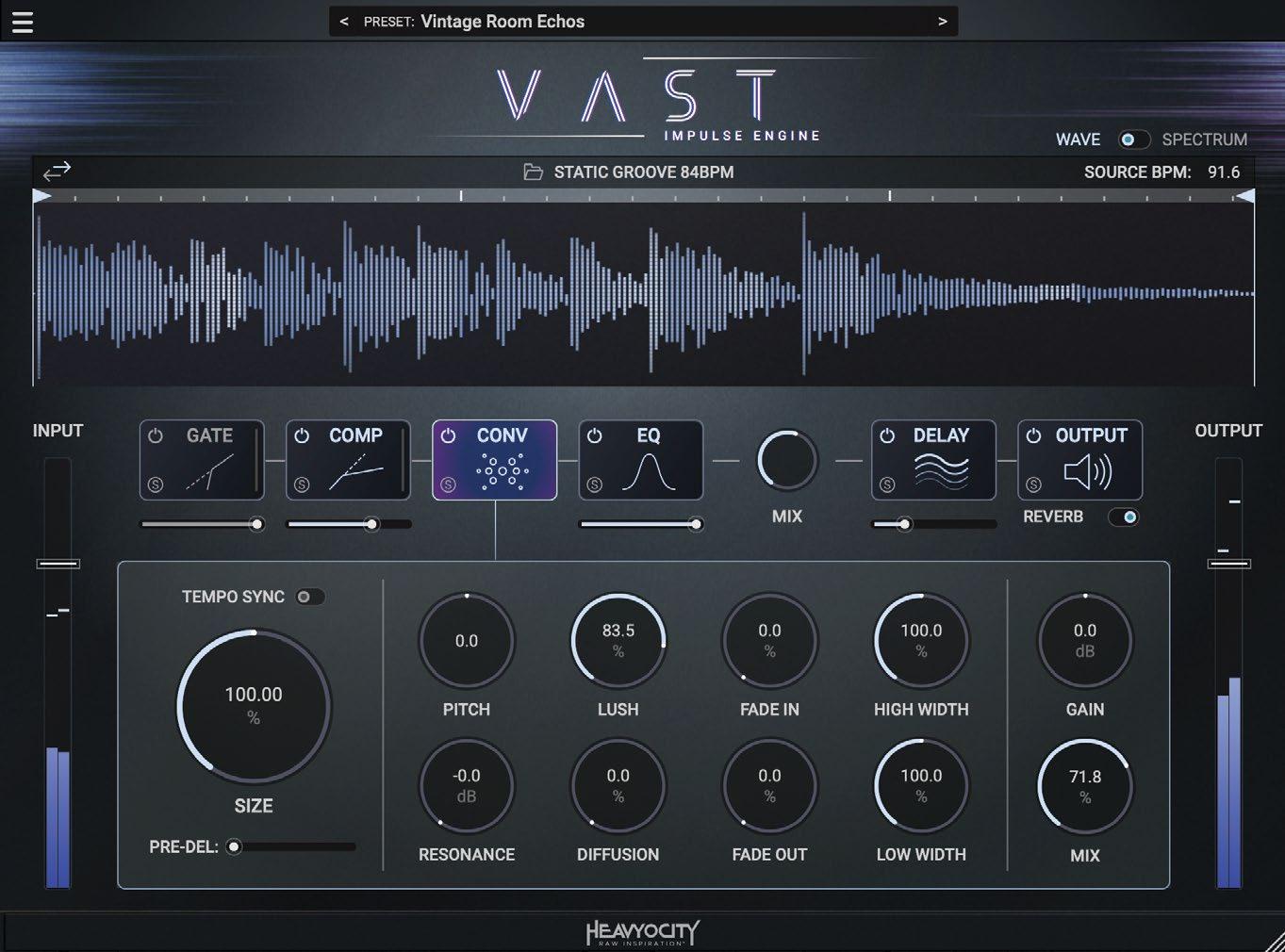Click the window resize grip corner
This screenshot has width=1285, height=952.
(x=1274, y=941)
